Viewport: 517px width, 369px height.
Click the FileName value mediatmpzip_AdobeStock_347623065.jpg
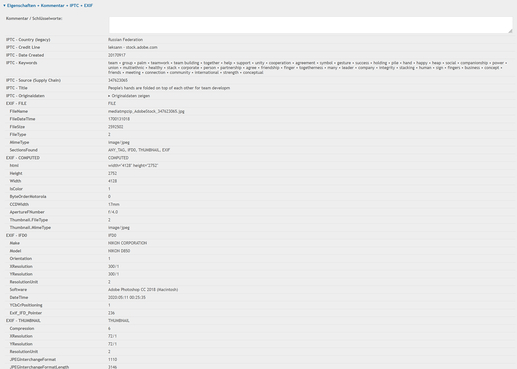pyautogui.click(x=146, y=111)
